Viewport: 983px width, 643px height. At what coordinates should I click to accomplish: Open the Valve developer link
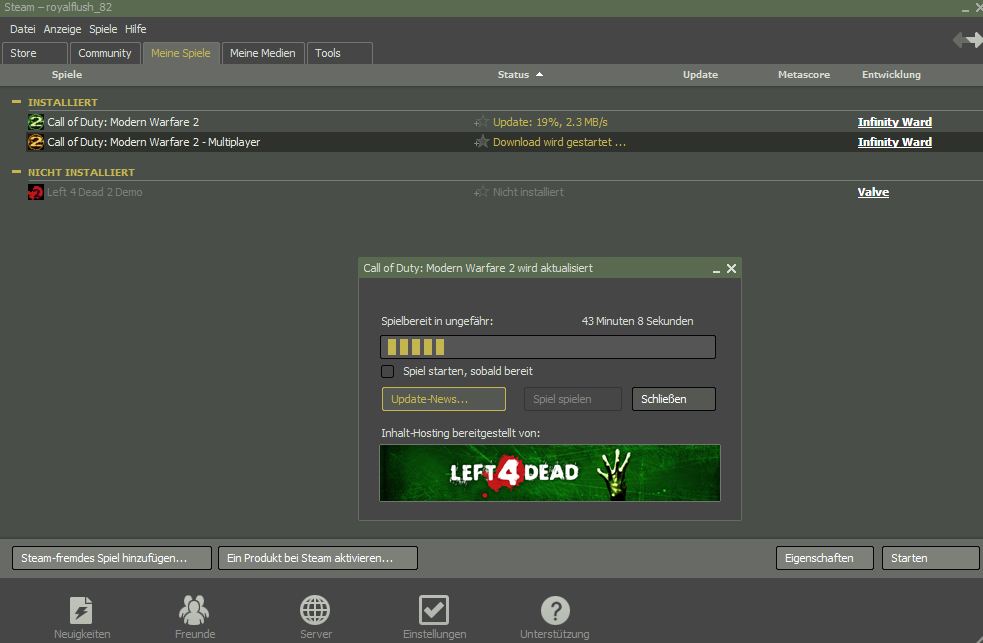pos(873,192)
